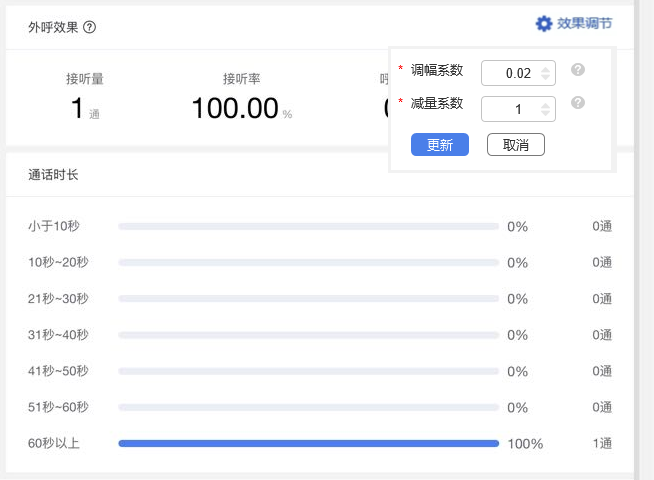This screenshot has height=480, width=654.
Task: Click the 10秒~20秒 duration bar
Action: pyautogui.click(x=308, y=263)
